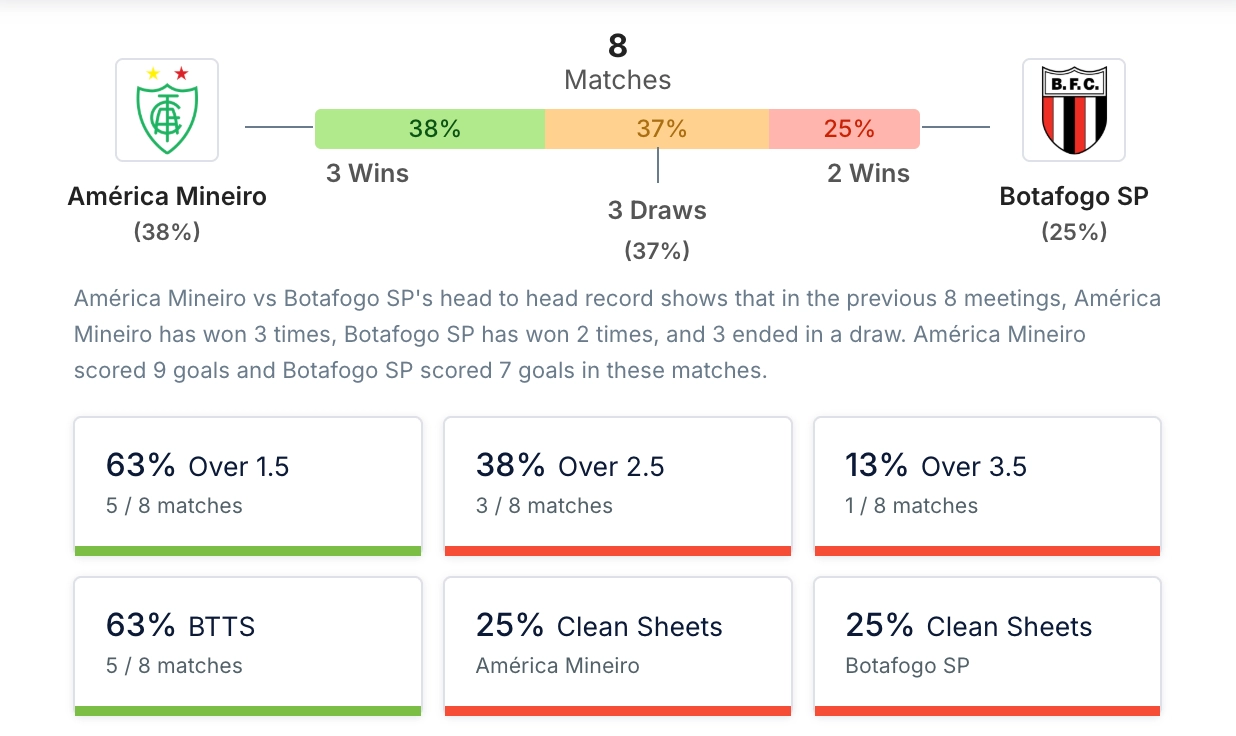Viewport: 1236px width, 736px height.
Task: Click the orange 37% draws bar segment
Action: (657, 129)
